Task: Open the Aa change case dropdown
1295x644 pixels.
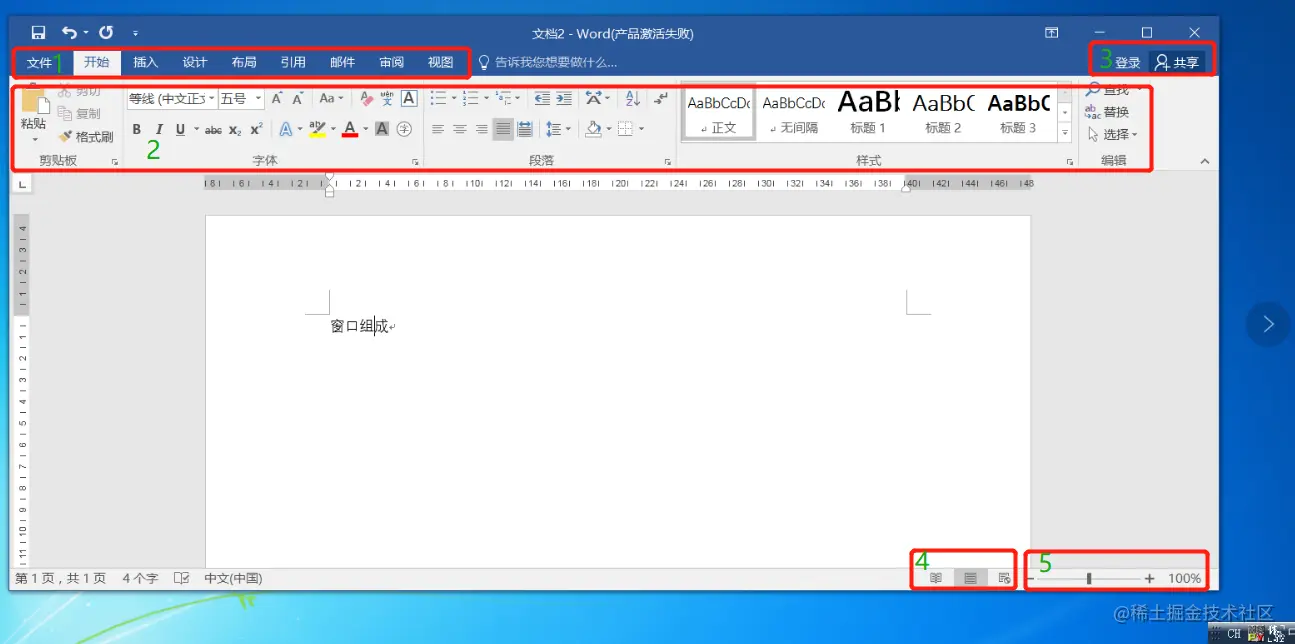Action: 331,99
